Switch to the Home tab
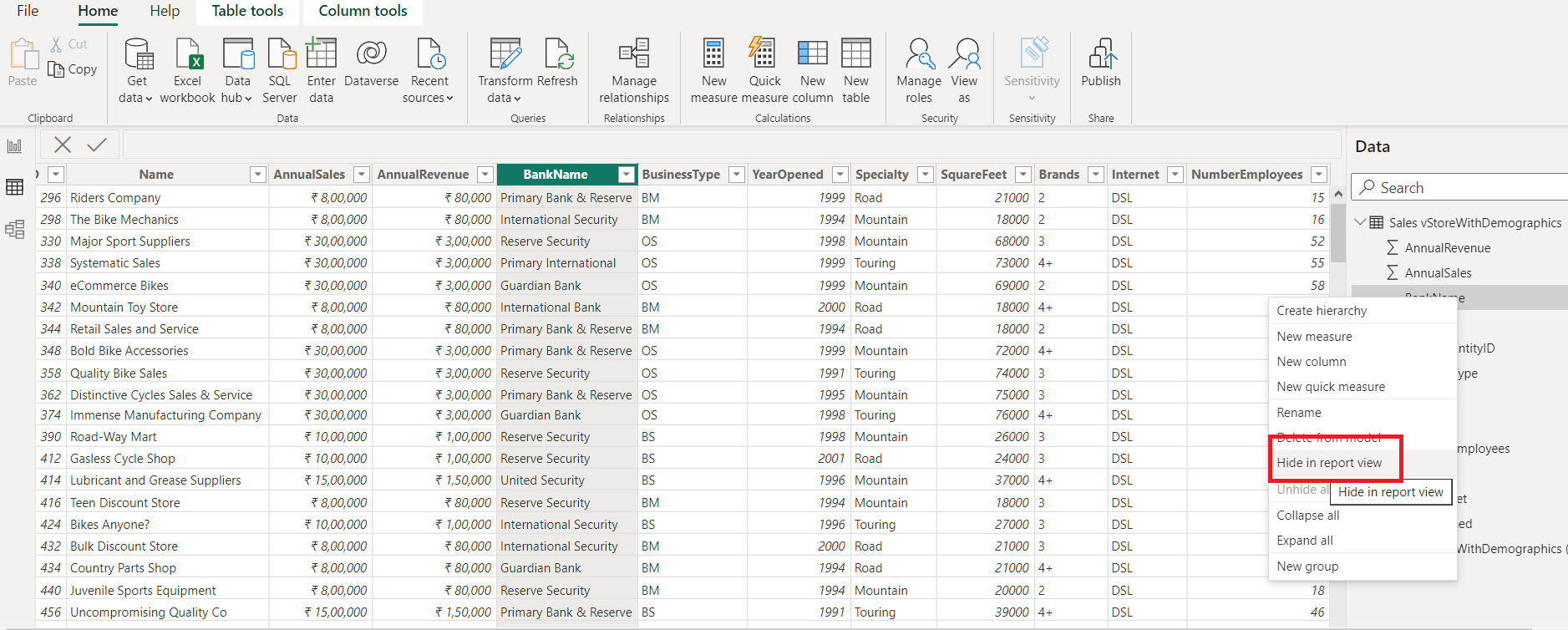This screenshot has height=630, width=1568. pos(98,11)
